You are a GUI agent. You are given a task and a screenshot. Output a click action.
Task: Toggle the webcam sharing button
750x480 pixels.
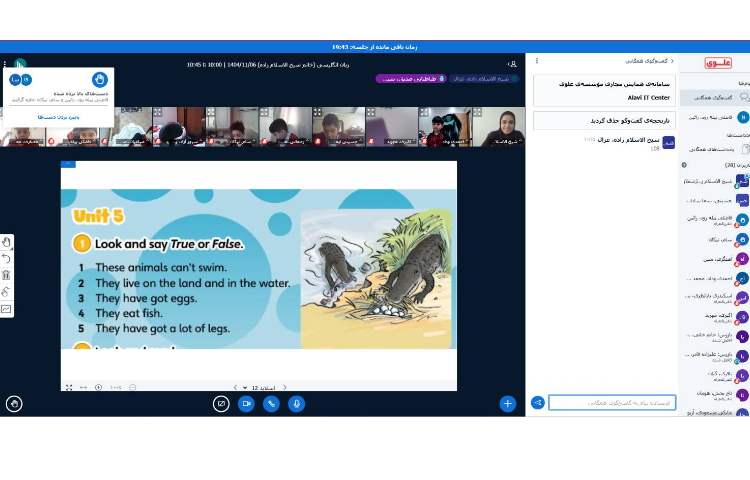click(x=246, y=404)
